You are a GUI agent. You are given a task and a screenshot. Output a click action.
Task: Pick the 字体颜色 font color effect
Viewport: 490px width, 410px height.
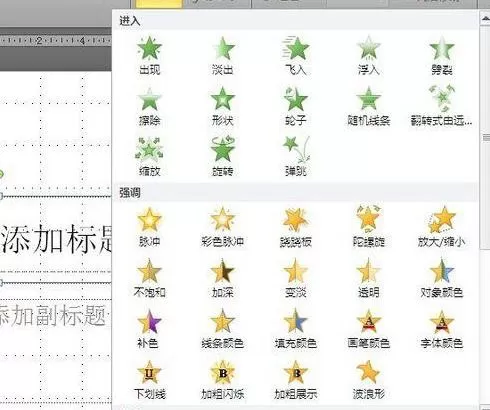point(441,329)
